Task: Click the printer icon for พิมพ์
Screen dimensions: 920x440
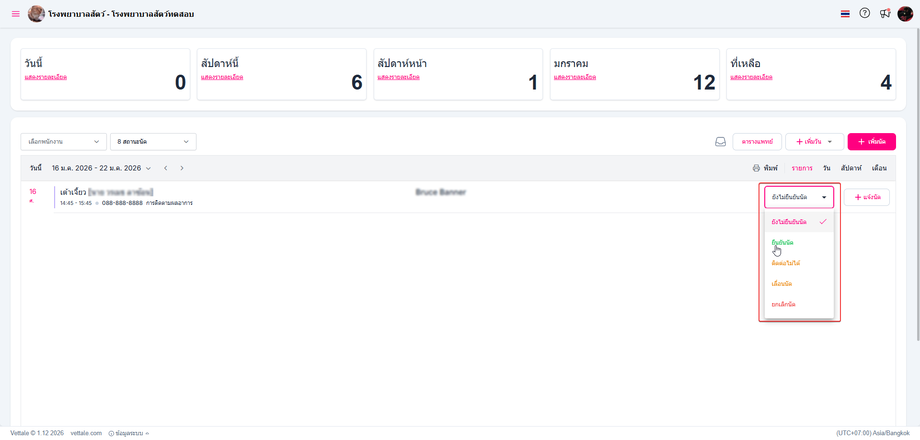Action: tap(756, 168)
